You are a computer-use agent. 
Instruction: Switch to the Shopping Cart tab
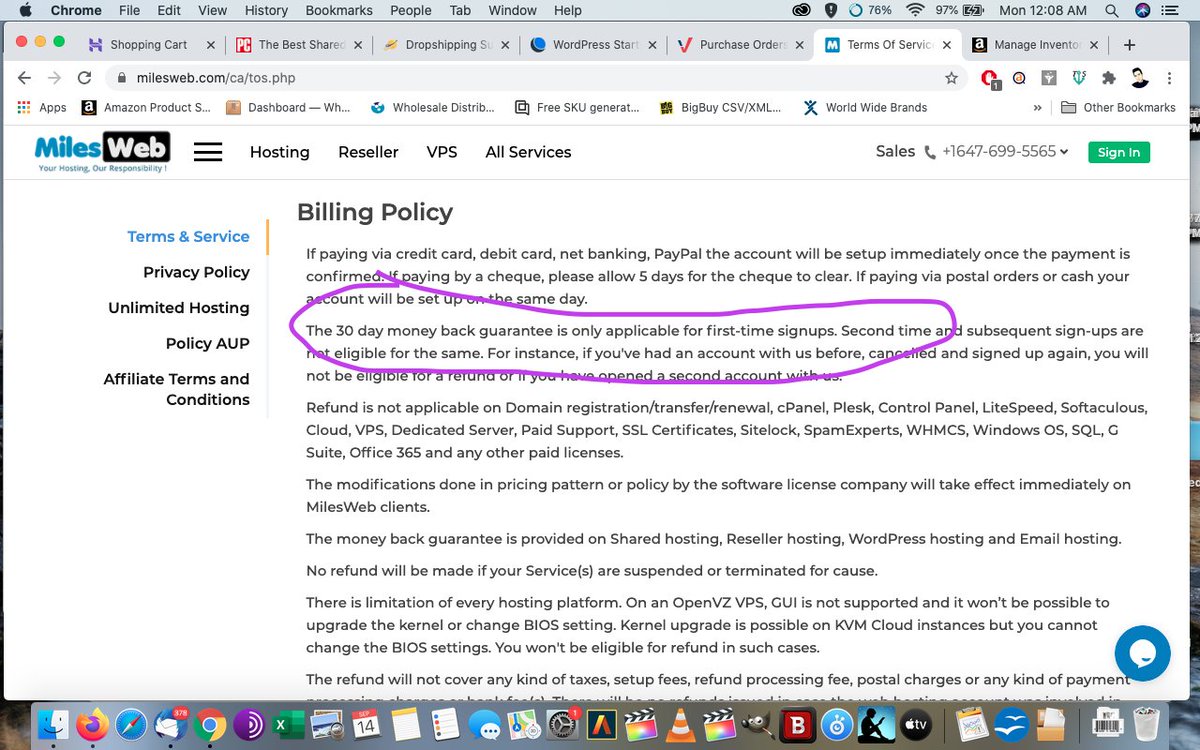(148, 45)
